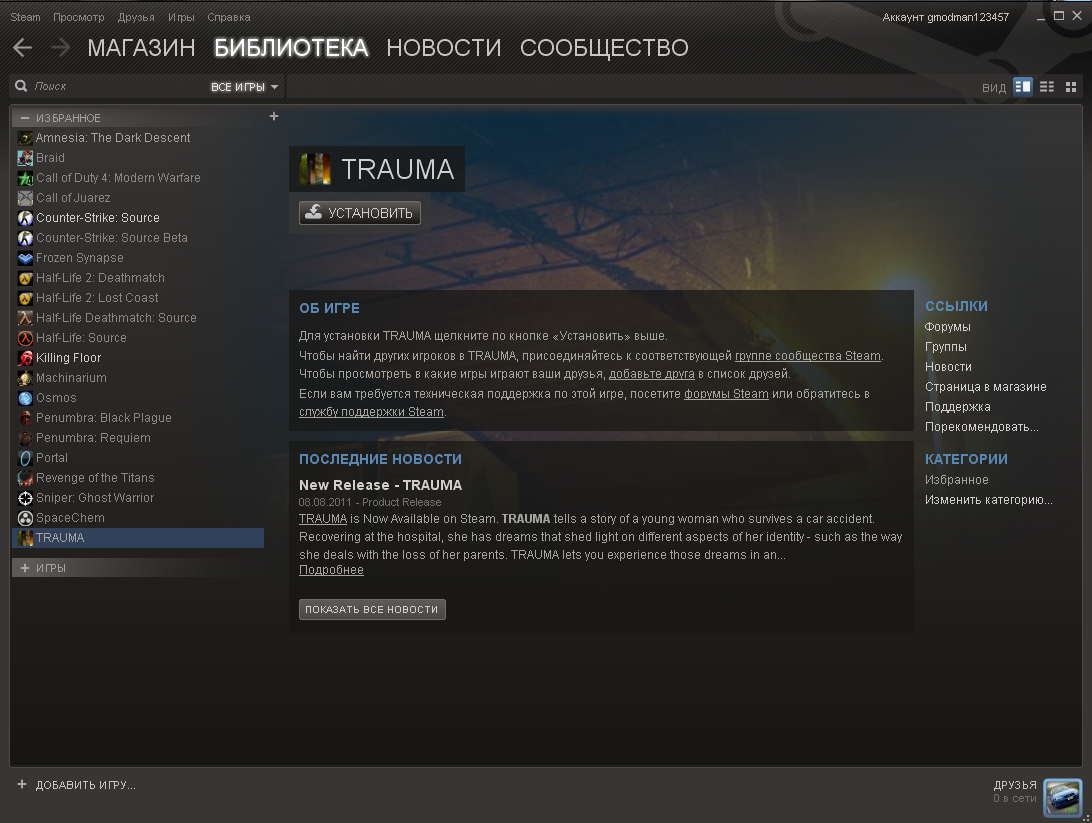Click the SpaceChem icon
This screenshot has width=1092, height=823.
point(25,518)
